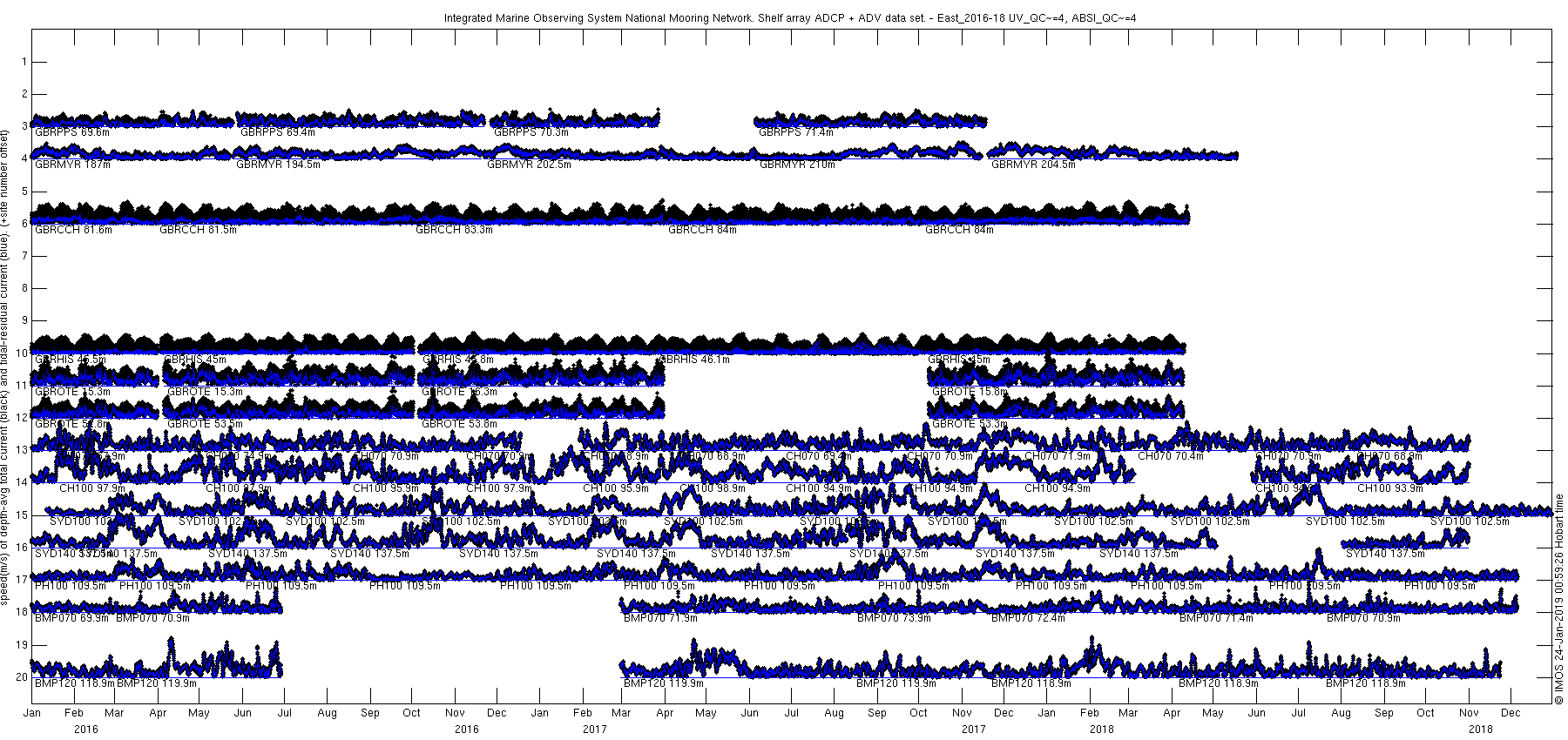Click y-axis tick label 15
Screen dimensions: 1568x740
pos(21,515)
